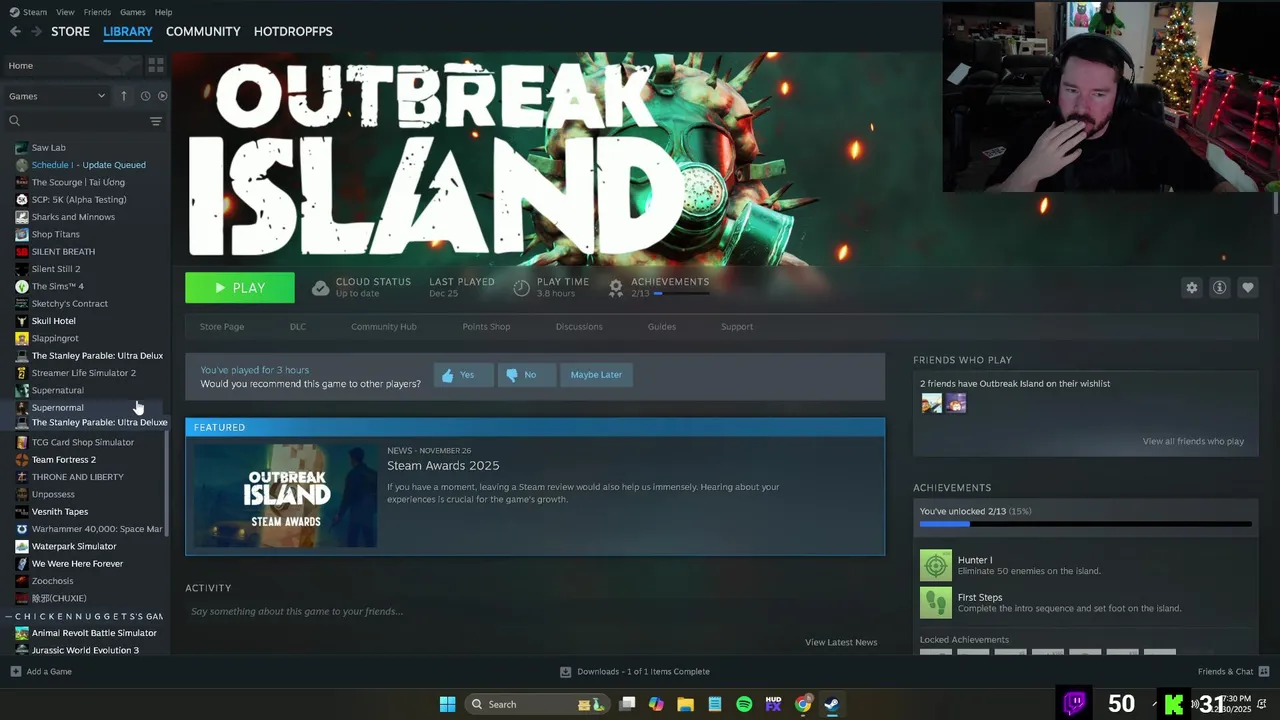Screen dimensions: 1280x720
Task: Select Team Fortress 2 in library
Action: pyautogui.click(x=64, y=459)
